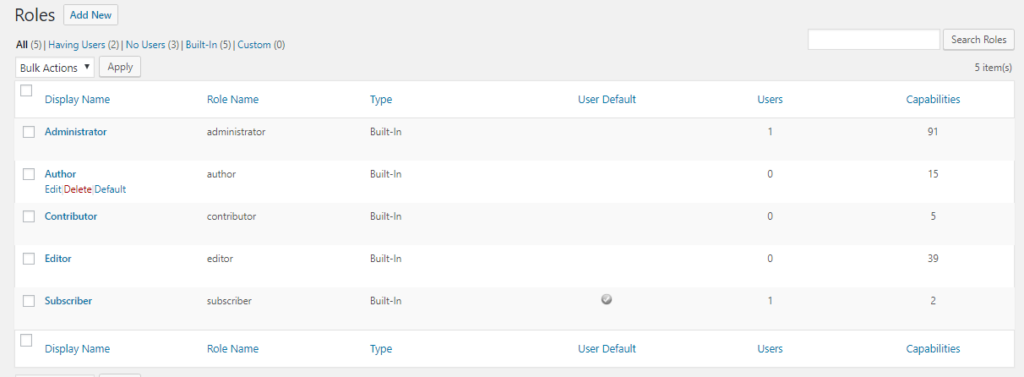
Task: Focus the role search text field
Action: click(x=874, y=39)
